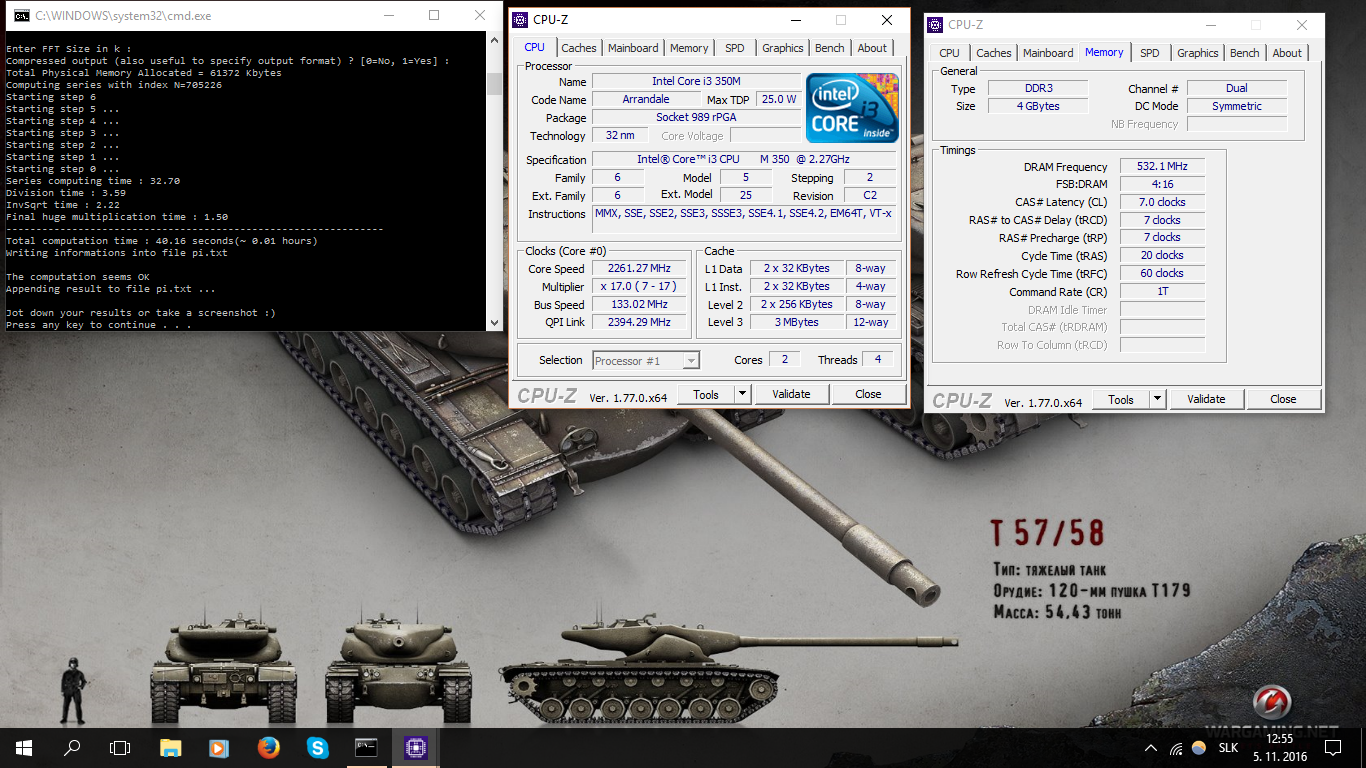Image resolution: width=1366 pixels, height=768 pixels.
Task: Open Memory tab in CPU-Z CPU window
Action: coord(689,47)
